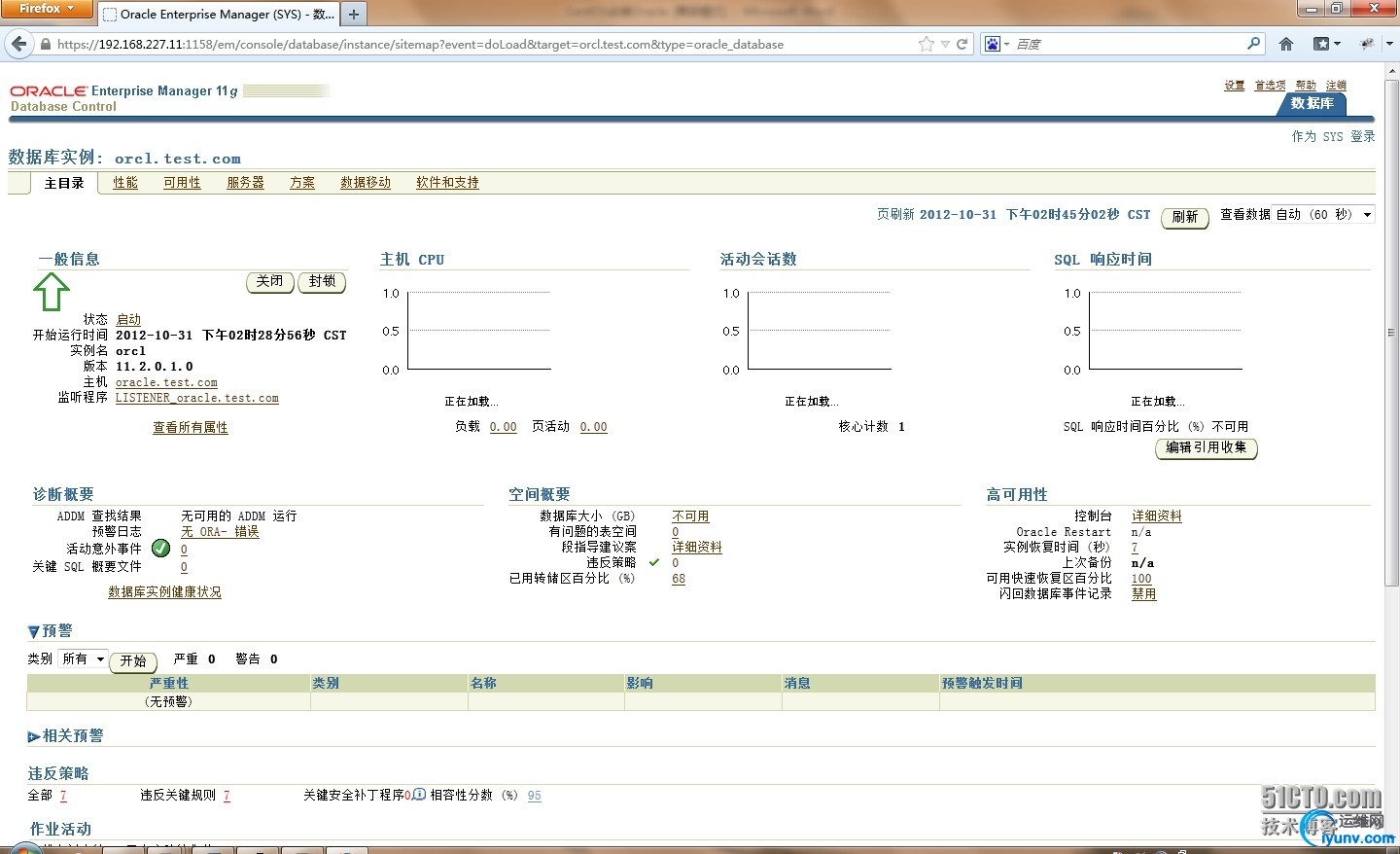Click the add-on bug icon in toolbar
The height and width of the screenshot is (854, 1400).
pos(1367,44)
